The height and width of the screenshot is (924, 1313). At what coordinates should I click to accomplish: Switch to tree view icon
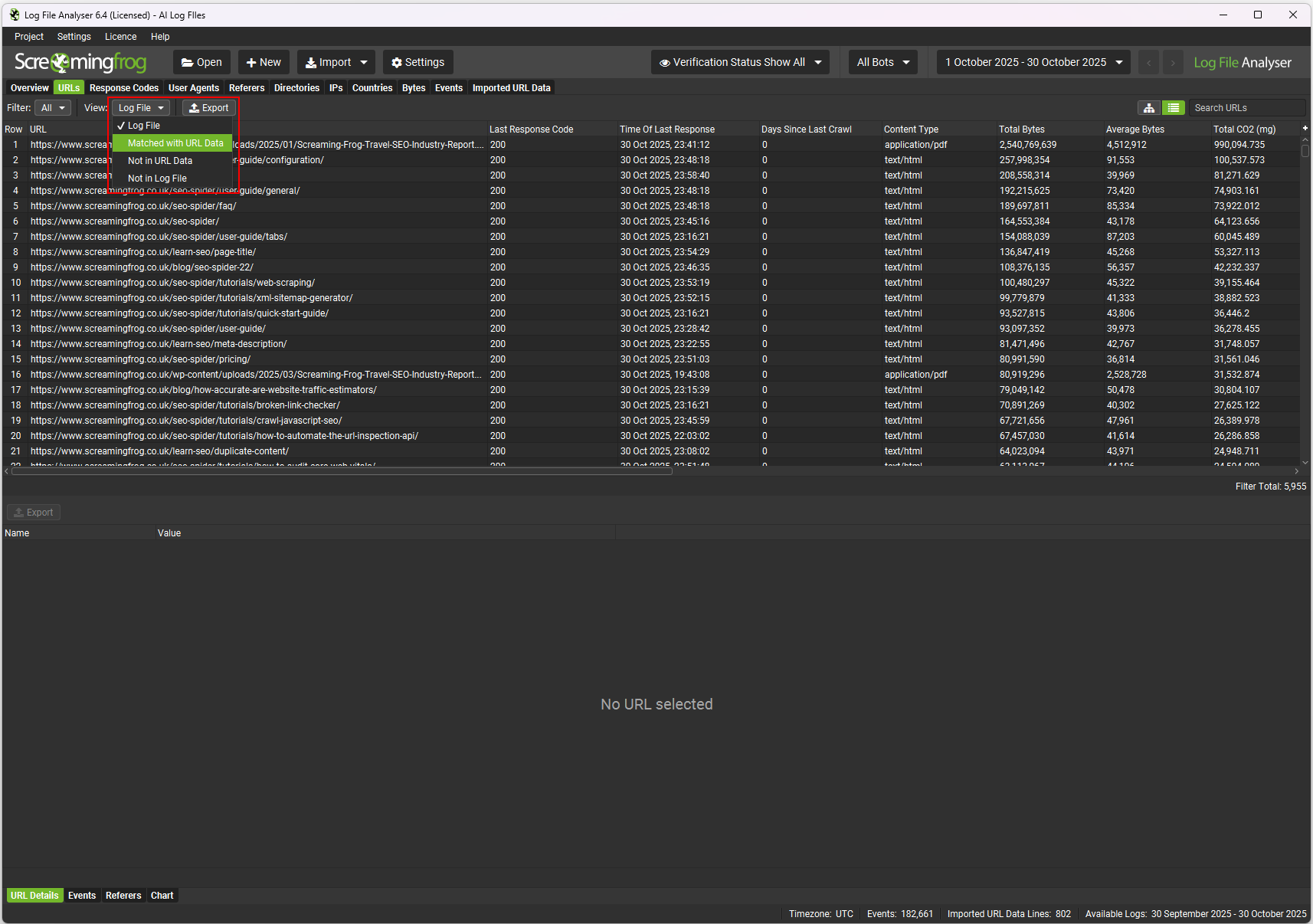point(1148,108)
